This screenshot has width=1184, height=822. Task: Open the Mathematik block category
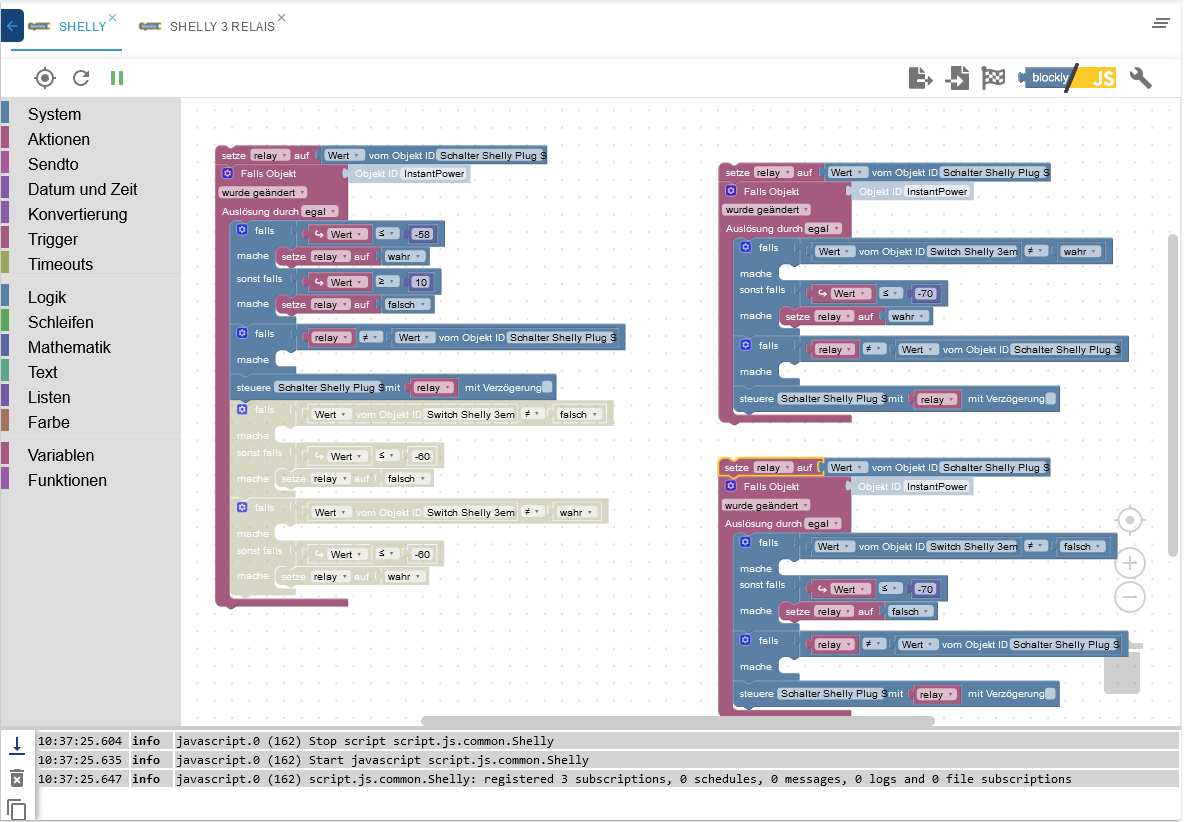[x=69, y=347]
